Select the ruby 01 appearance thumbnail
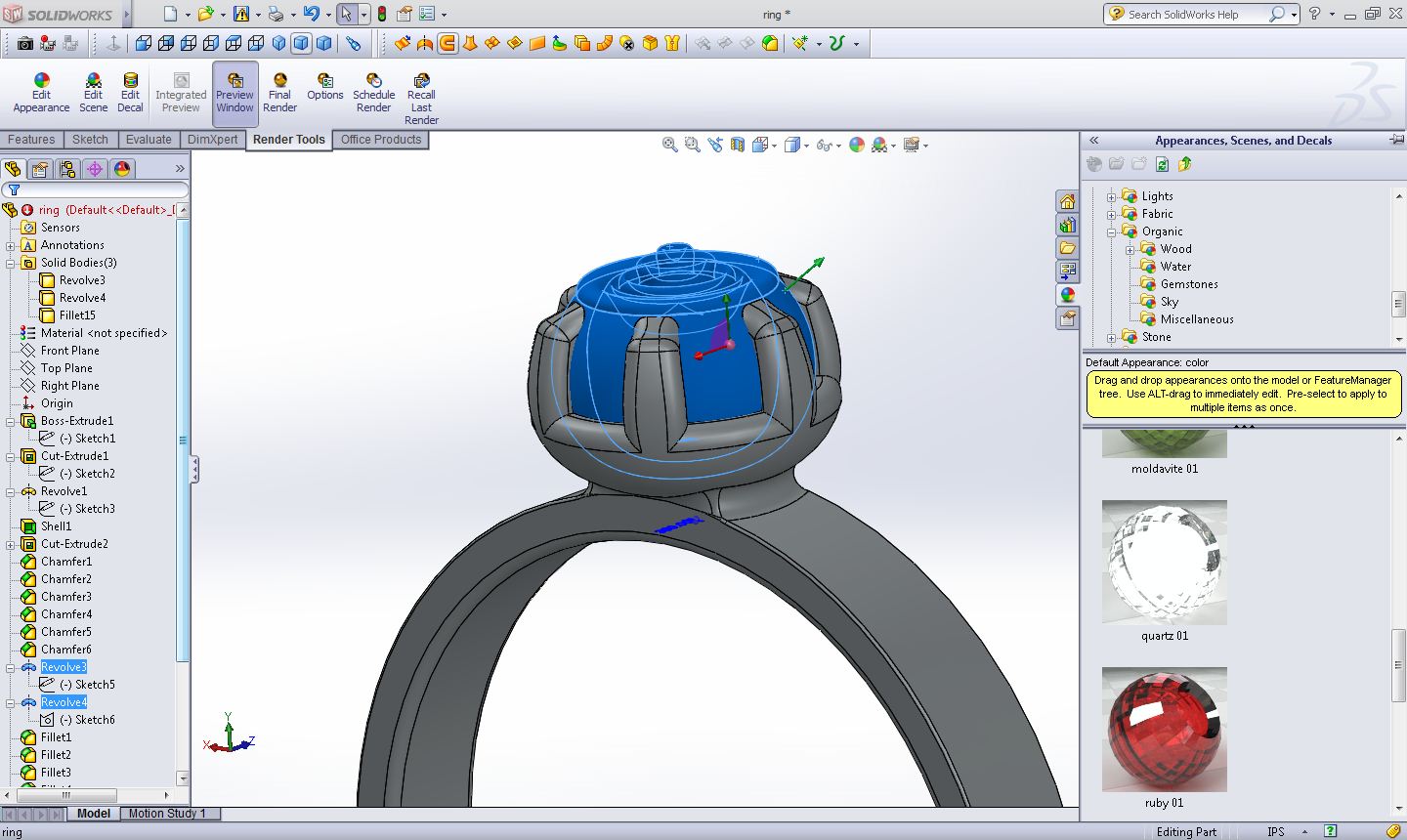 tap(1165, 730)
